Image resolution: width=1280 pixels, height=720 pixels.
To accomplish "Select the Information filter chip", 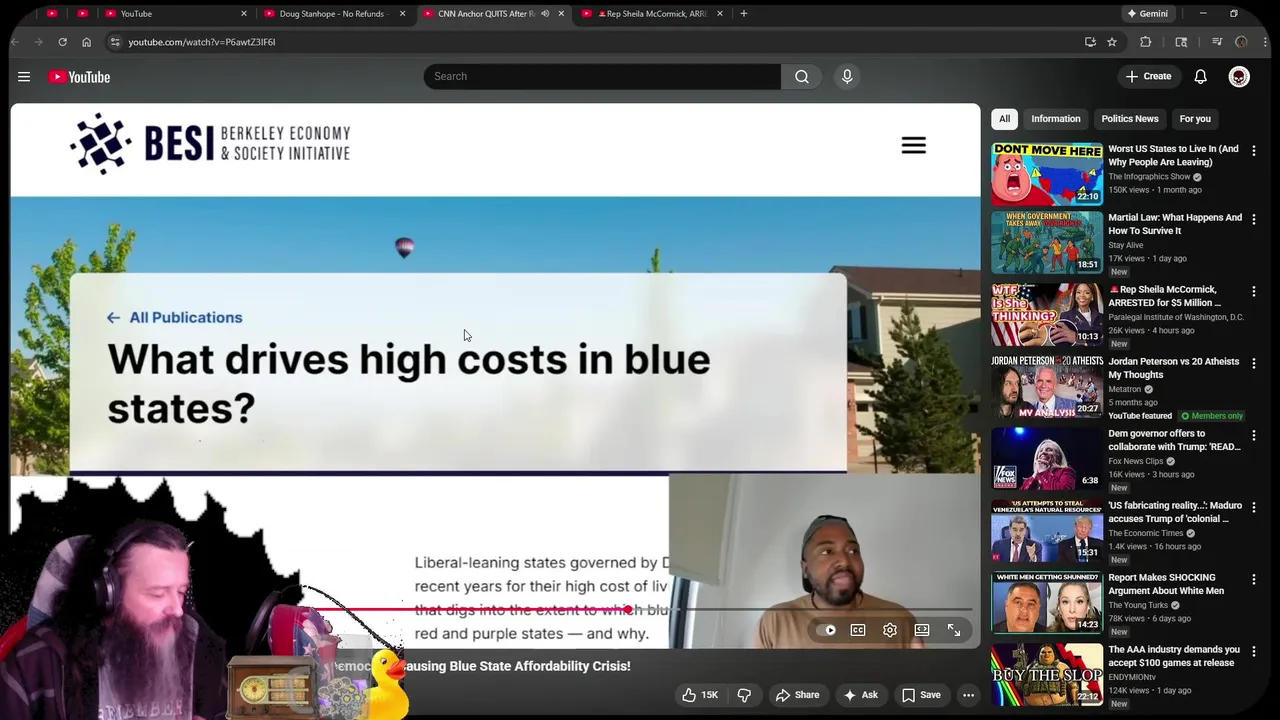I will click(1056, 119).
